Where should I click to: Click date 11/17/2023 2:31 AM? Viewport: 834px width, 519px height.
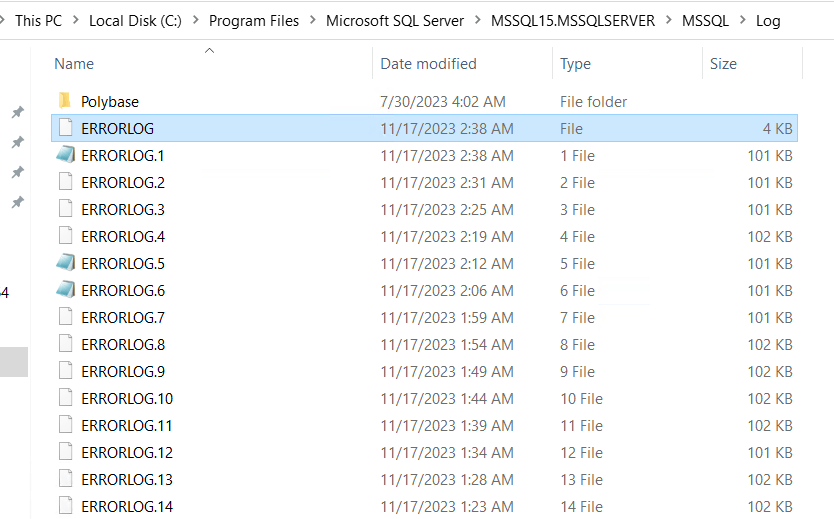click(x=447, y=182)
